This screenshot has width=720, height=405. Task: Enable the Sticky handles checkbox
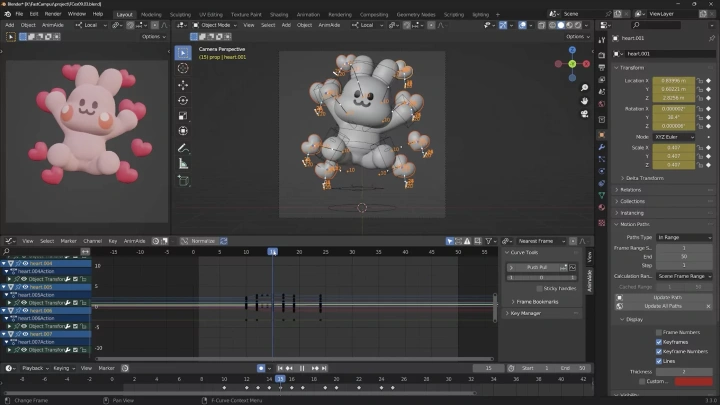click(x=540, y=288)
